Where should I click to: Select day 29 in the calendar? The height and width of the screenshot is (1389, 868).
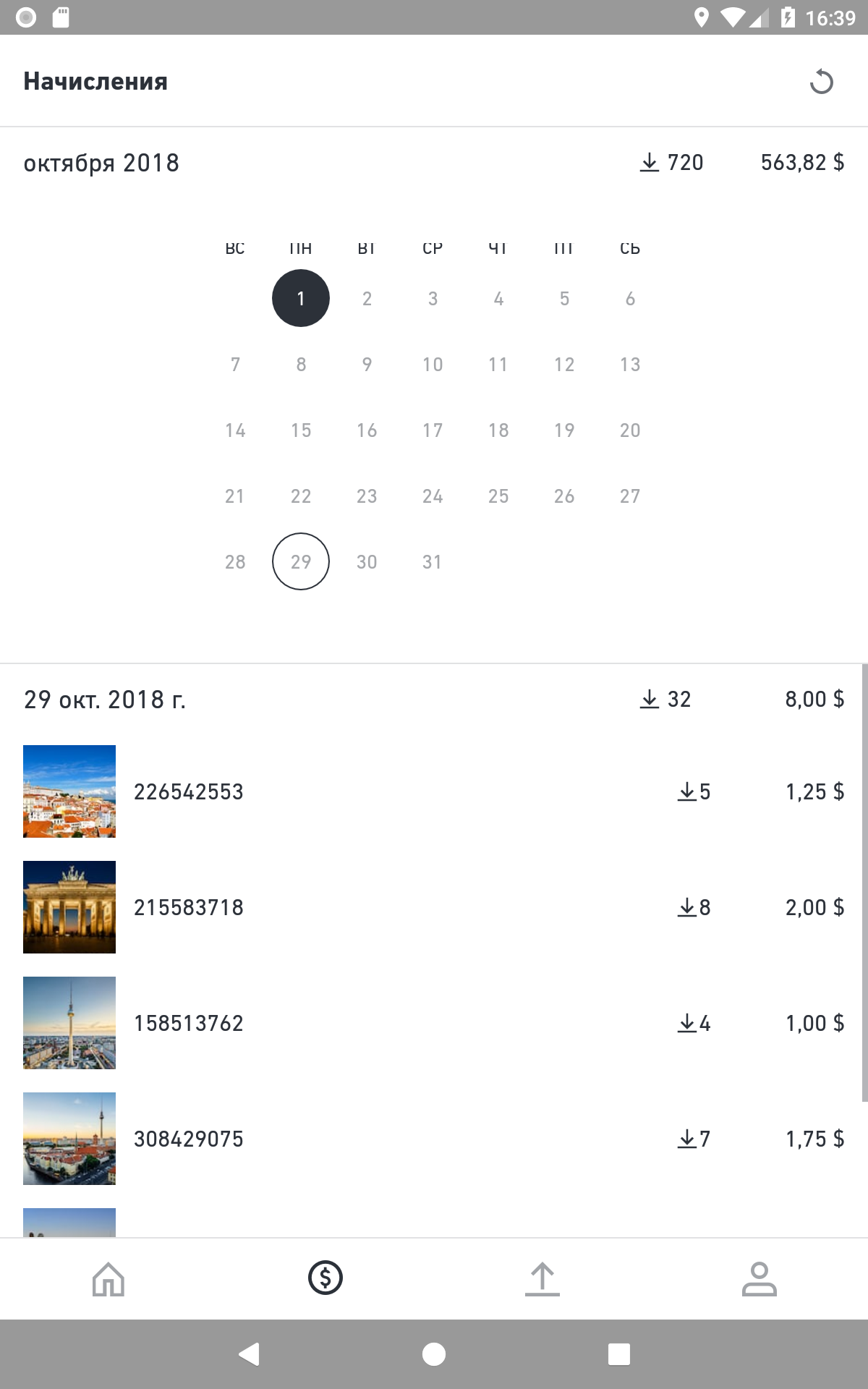tap(301, 561)
